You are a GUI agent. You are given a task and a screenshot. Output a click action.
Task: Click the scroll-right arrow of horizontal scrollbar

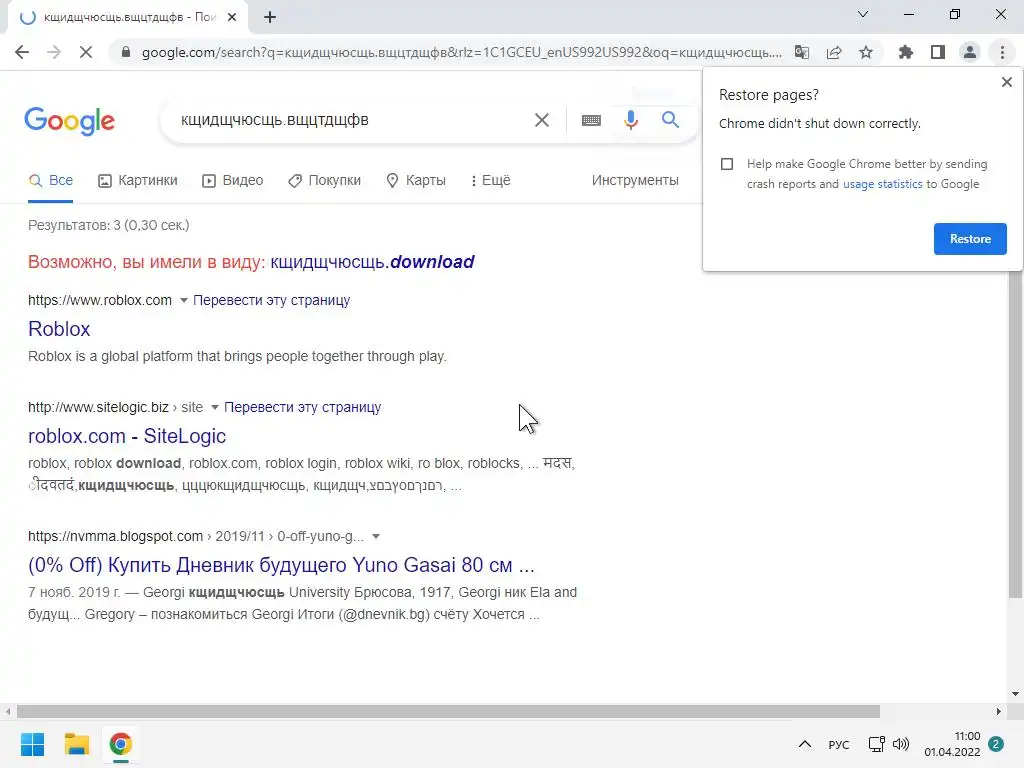coord(999,711)
